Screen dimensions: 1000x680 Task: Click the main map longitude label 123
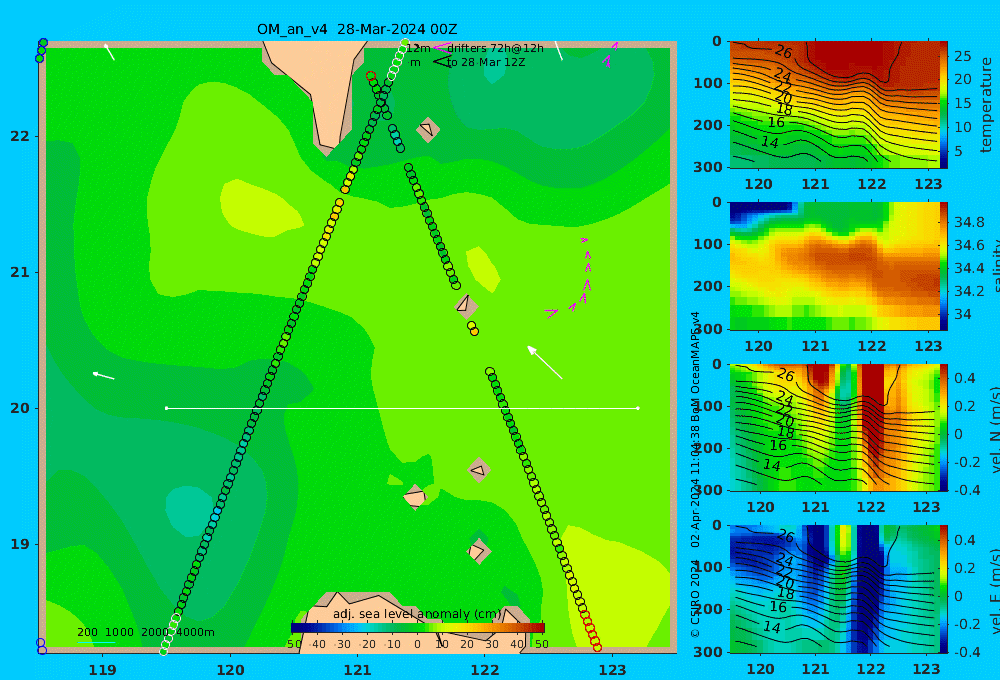[612, 670]
